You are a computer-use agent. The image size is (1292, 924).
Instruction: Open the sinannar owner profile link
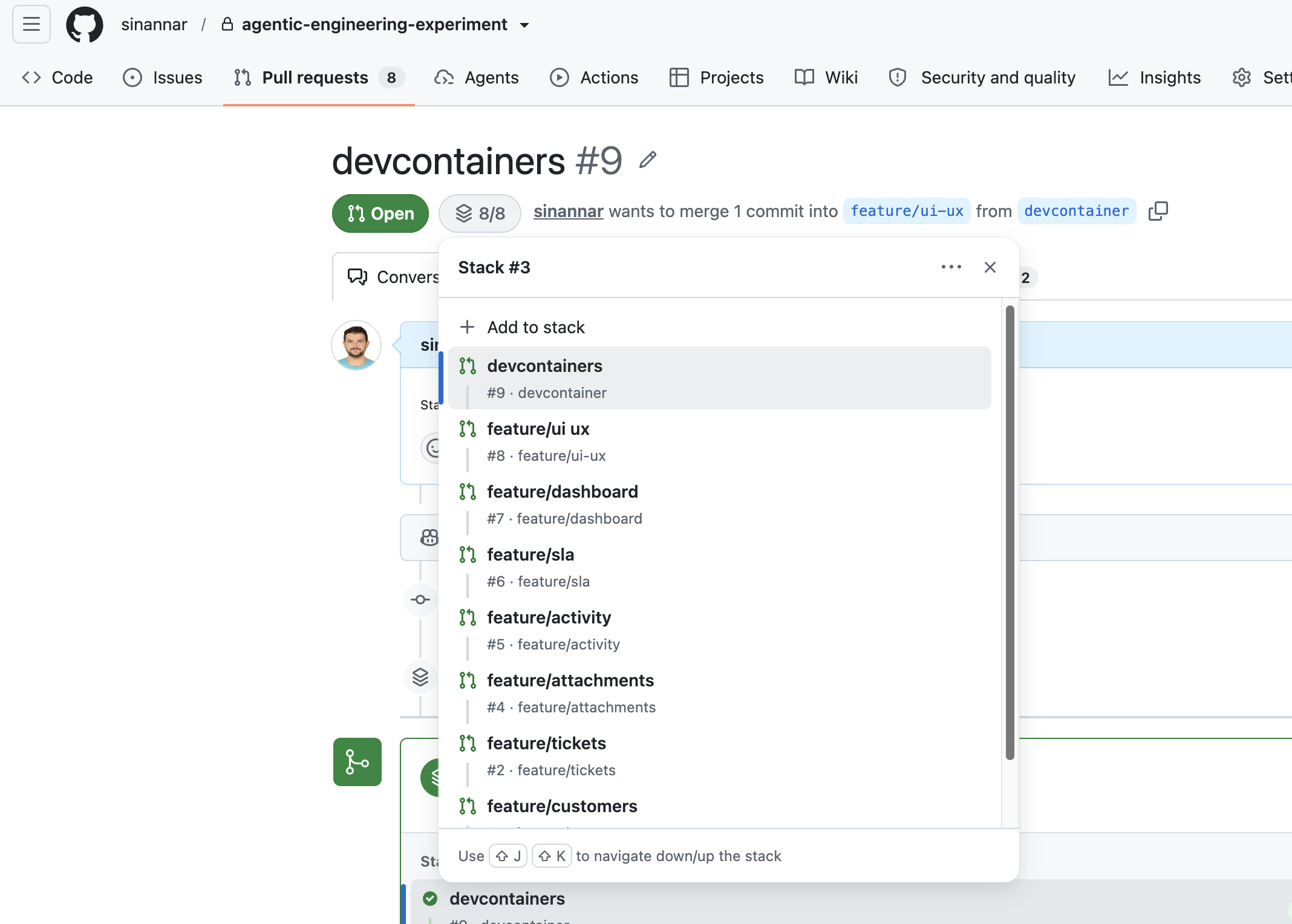pyautogui.click(x=154, y=25)
